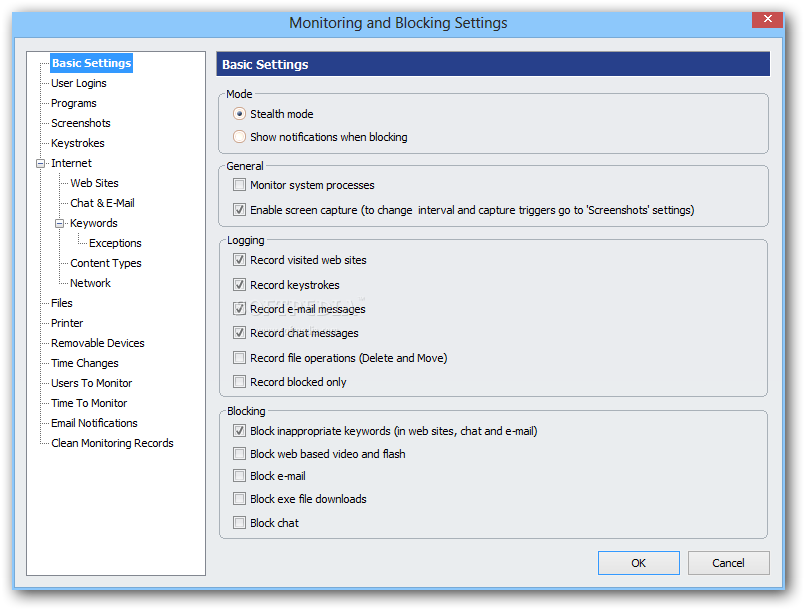Toggle Record keystrokes checkbox

(x=239, y=284)
